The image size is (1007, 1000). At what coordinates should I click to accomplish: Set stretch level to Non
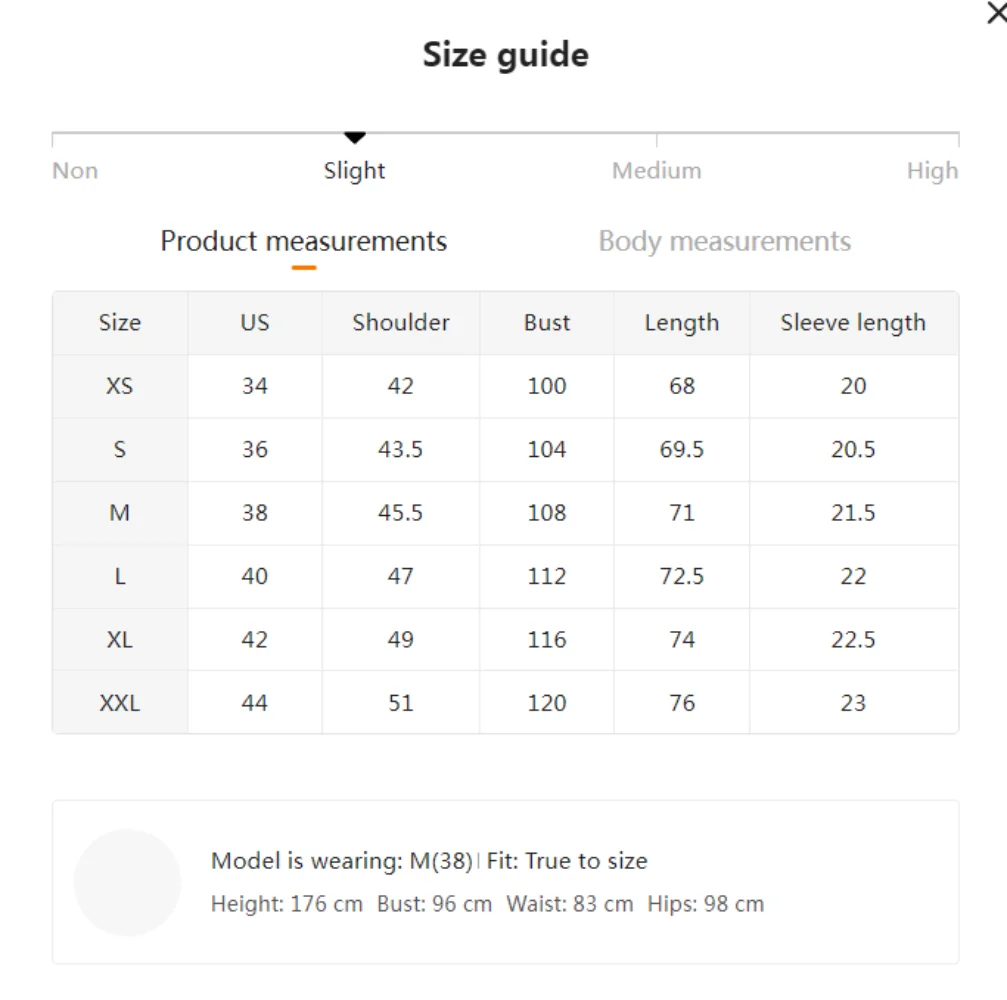(x=75, y=171)
